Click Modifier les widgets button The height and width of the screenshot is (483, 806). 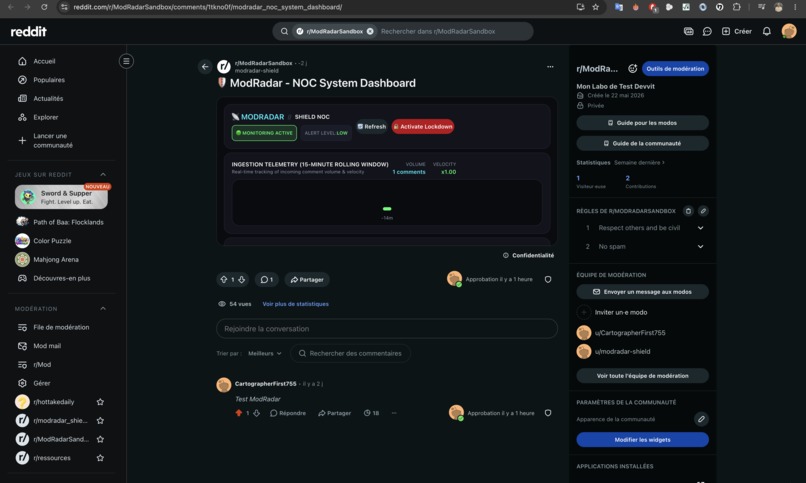pyautogui.click(x=643, y=440)
